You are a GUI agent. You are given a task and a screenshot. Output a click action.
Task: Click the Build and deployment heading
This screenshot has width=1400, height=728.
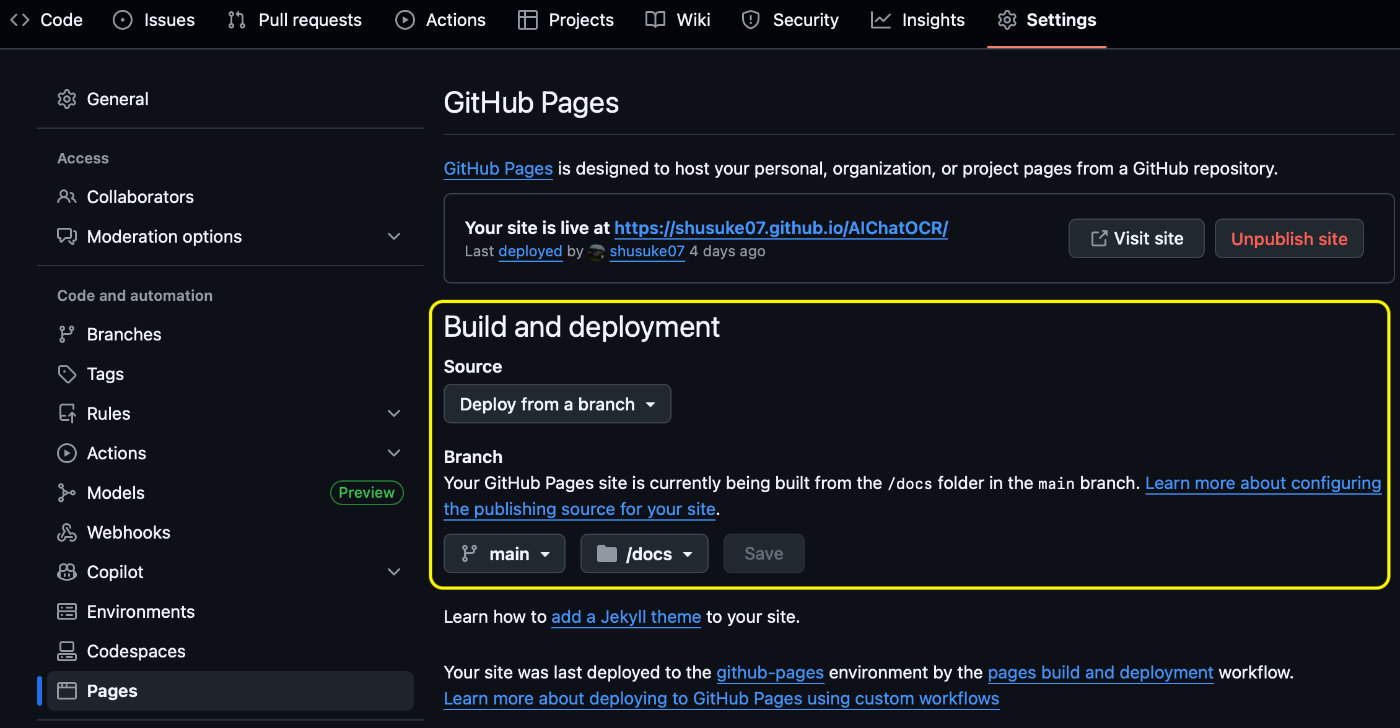pyautogui.click(x=582, y=327)
